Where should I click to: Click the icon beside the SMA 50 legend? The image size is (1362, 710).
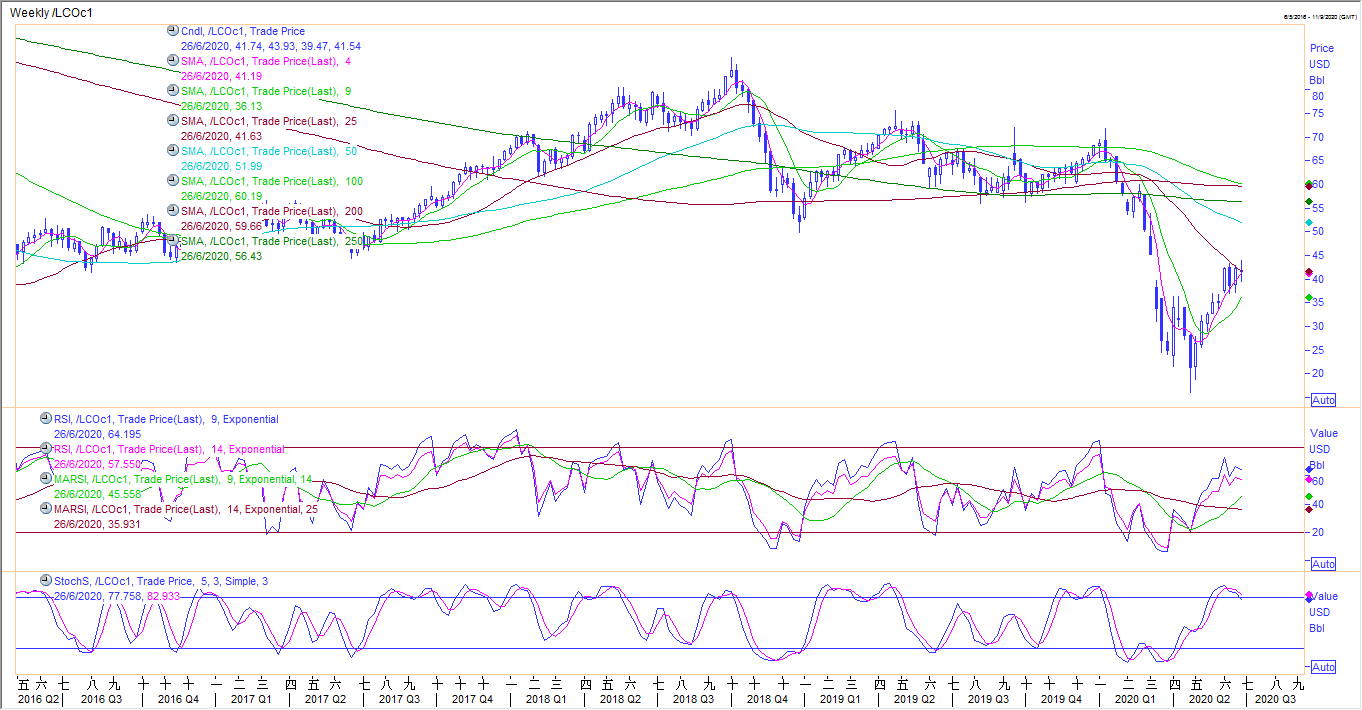[172, 151]
